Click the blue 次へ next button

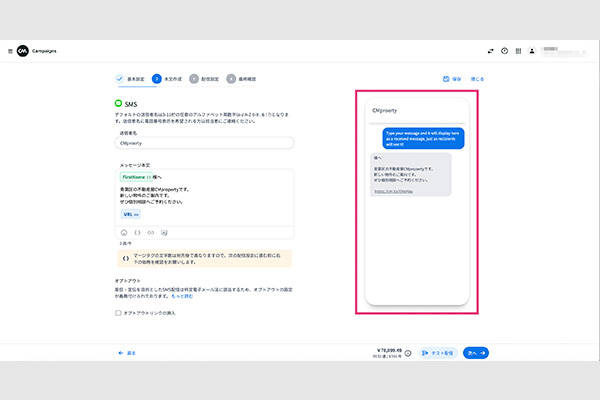click(476, 353)
